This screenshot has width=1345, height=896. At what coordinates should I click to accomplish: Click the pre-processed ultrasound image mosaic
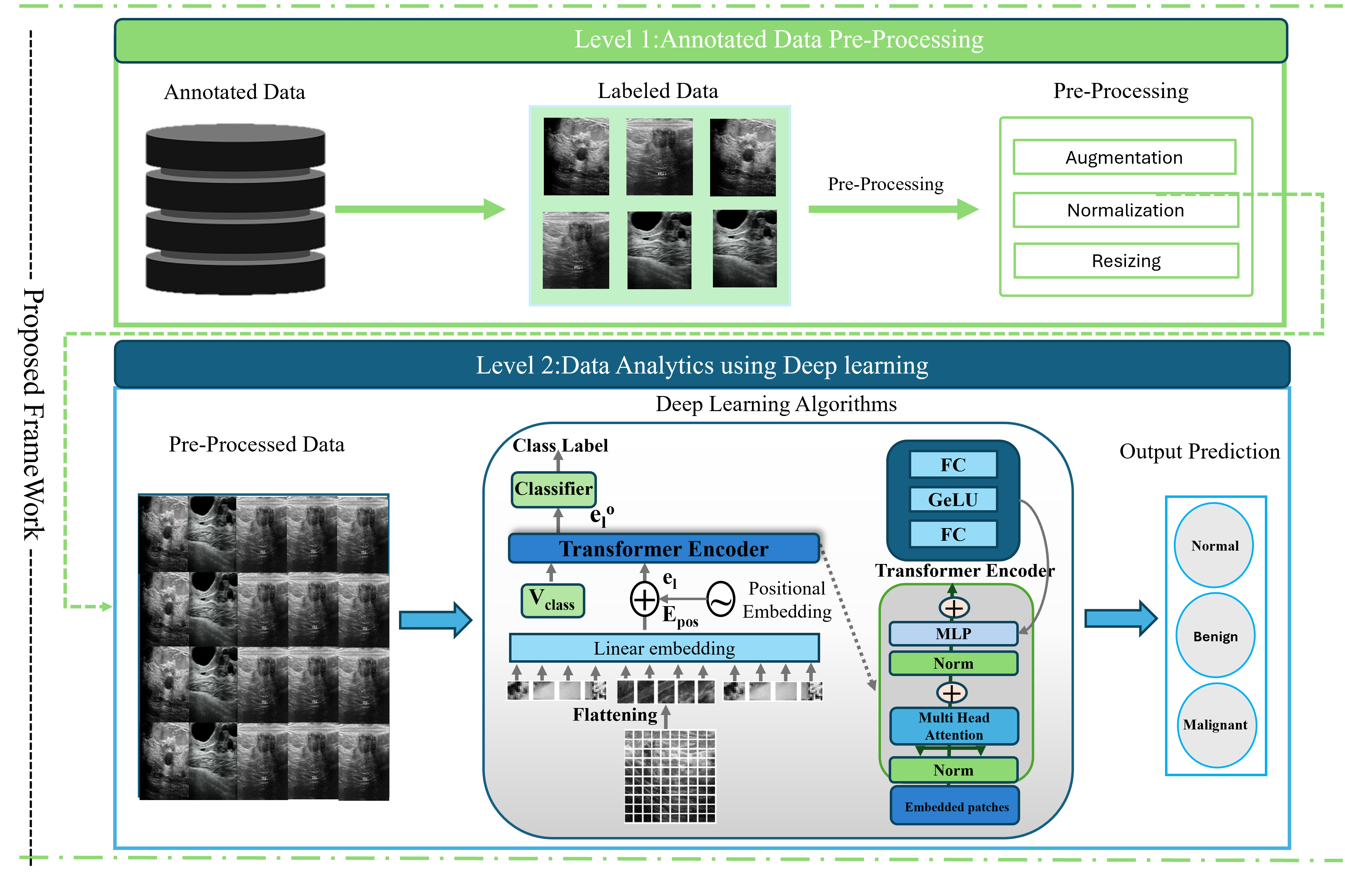264,647
